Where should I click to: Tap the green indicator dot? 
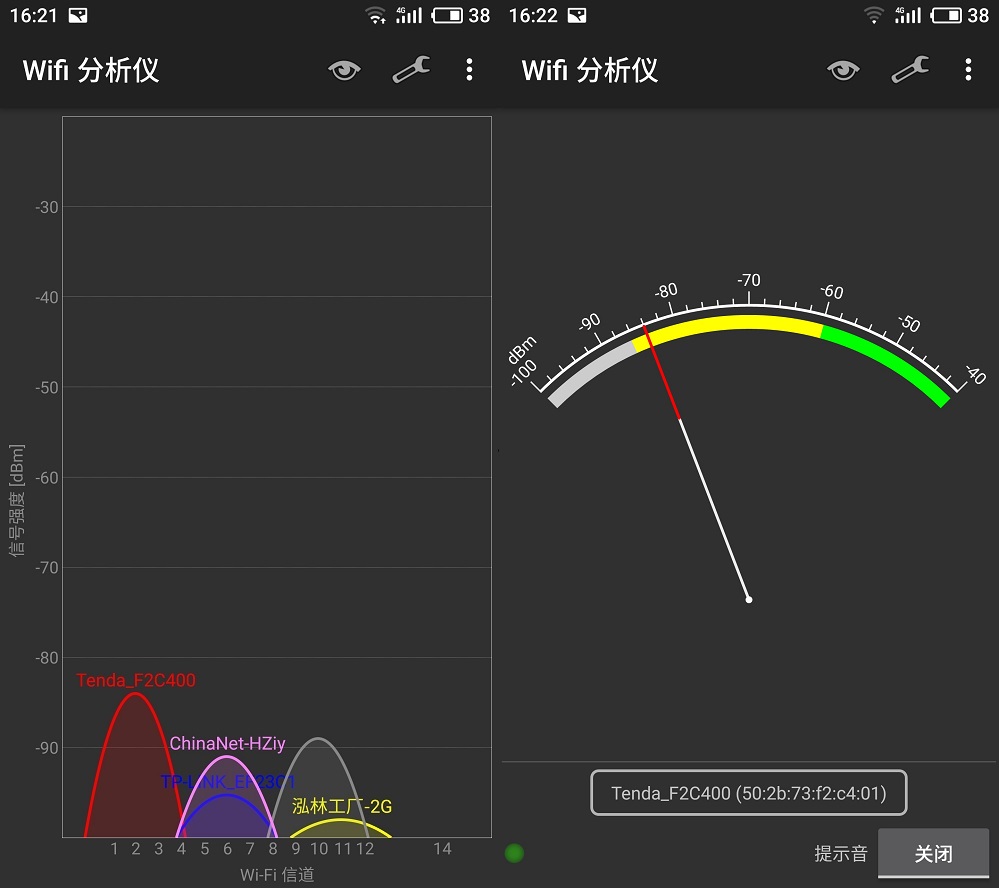tap(514, 853)
